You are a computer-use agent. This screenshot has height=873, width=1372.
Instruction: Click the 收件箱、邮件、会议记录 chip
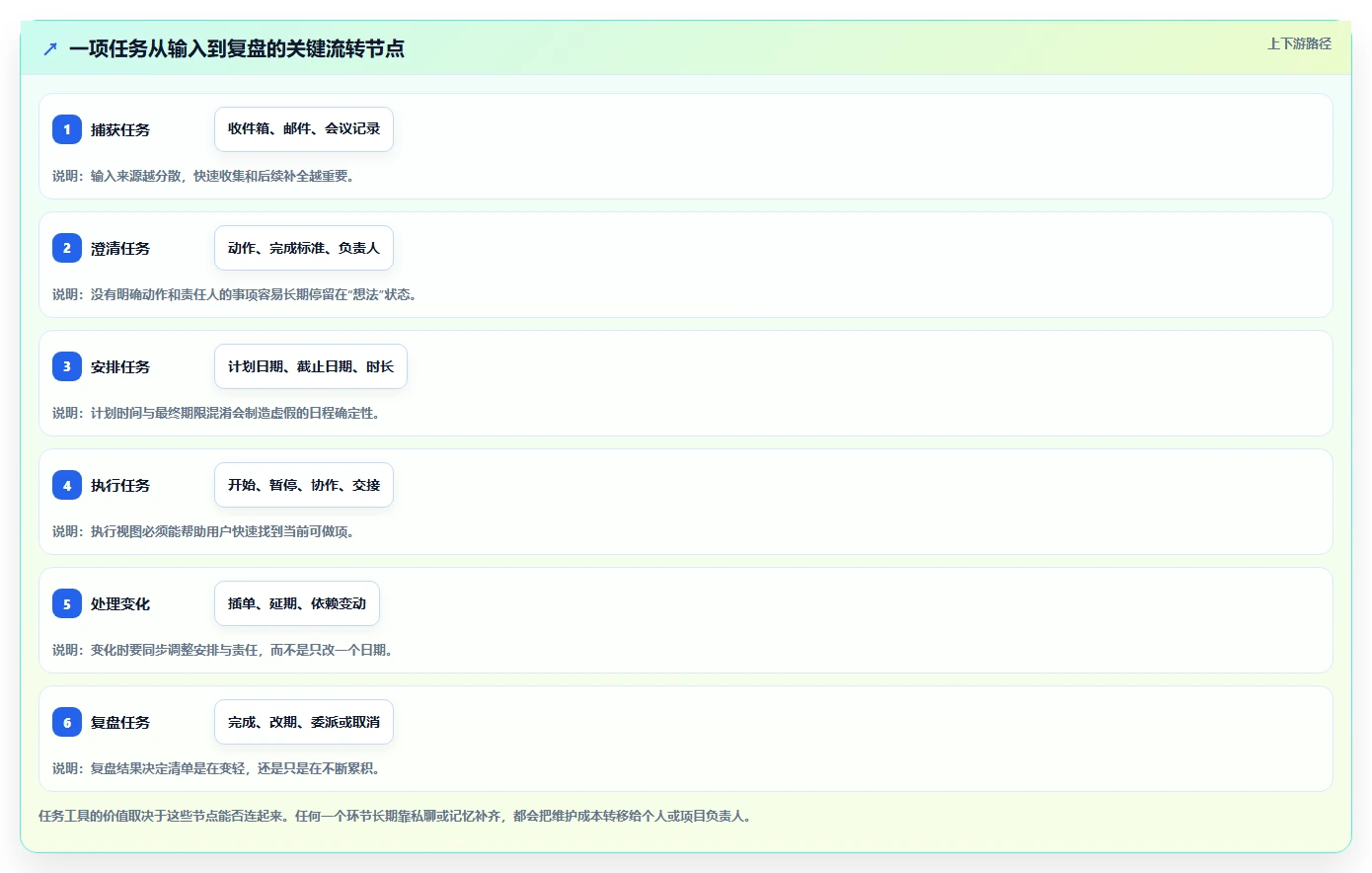[x=304, y=129]
